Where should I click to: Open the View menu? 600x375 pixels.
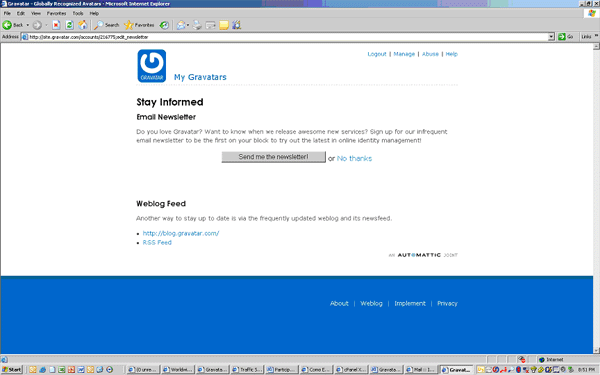[36, 13]
